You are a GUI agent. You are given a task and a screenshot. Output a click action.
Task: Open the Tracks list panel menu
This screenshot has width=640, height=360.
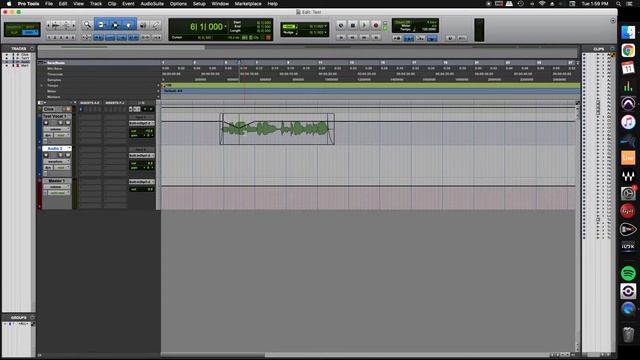tap(32, 49)
